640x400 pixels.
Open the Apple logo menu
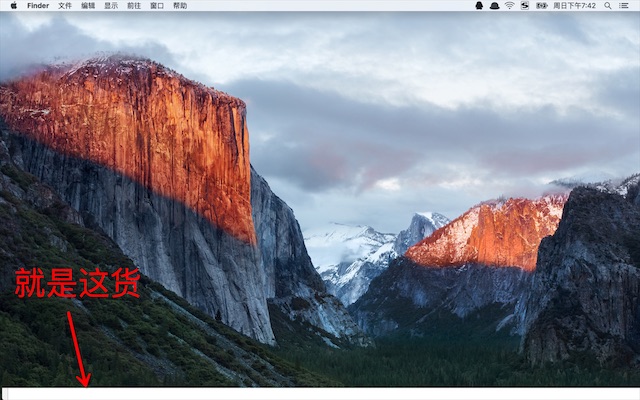click(x=12, y=5)
